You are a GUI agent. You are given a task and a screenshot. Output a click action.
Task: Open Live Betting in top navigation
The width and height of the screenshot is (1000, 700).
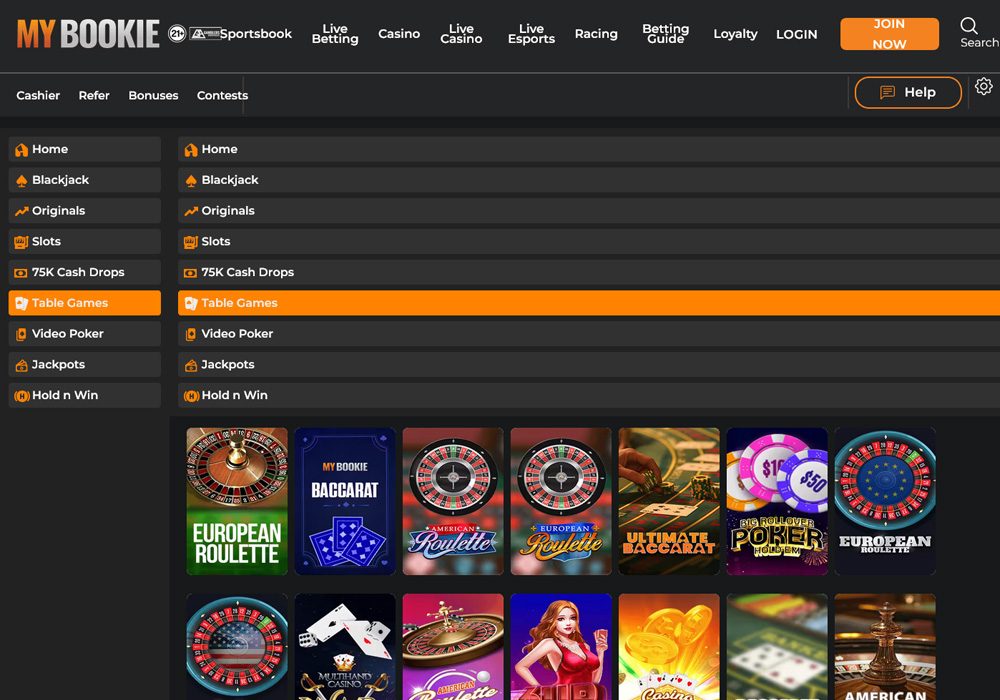click(335, 34)
